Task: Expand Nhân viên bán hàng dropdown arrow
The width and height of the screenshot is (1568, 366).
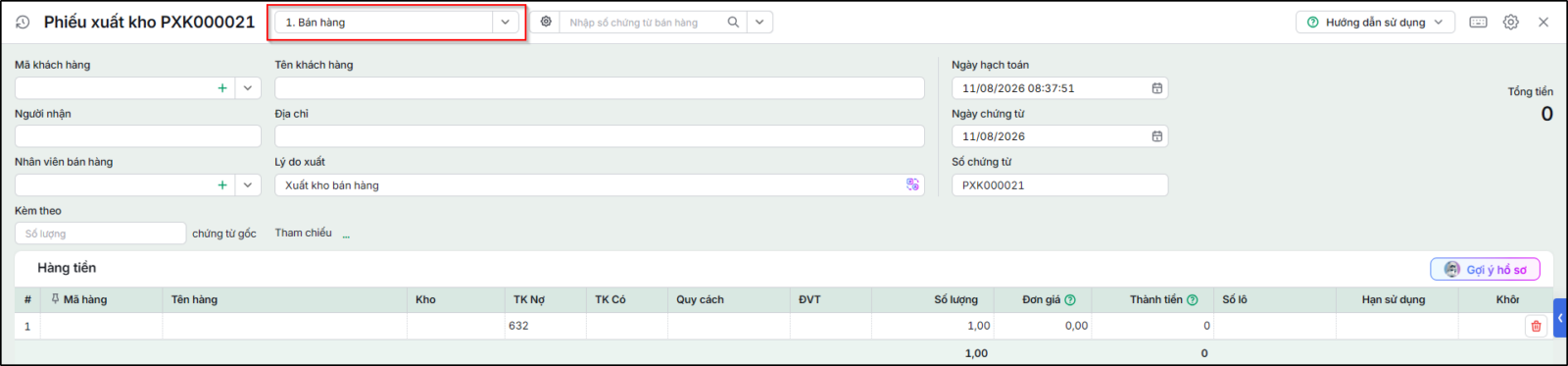Action: point(248,184)
